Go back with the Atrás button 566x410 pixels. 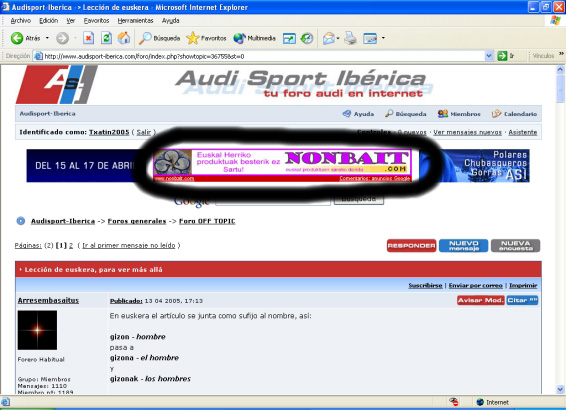tap(25, 38)
